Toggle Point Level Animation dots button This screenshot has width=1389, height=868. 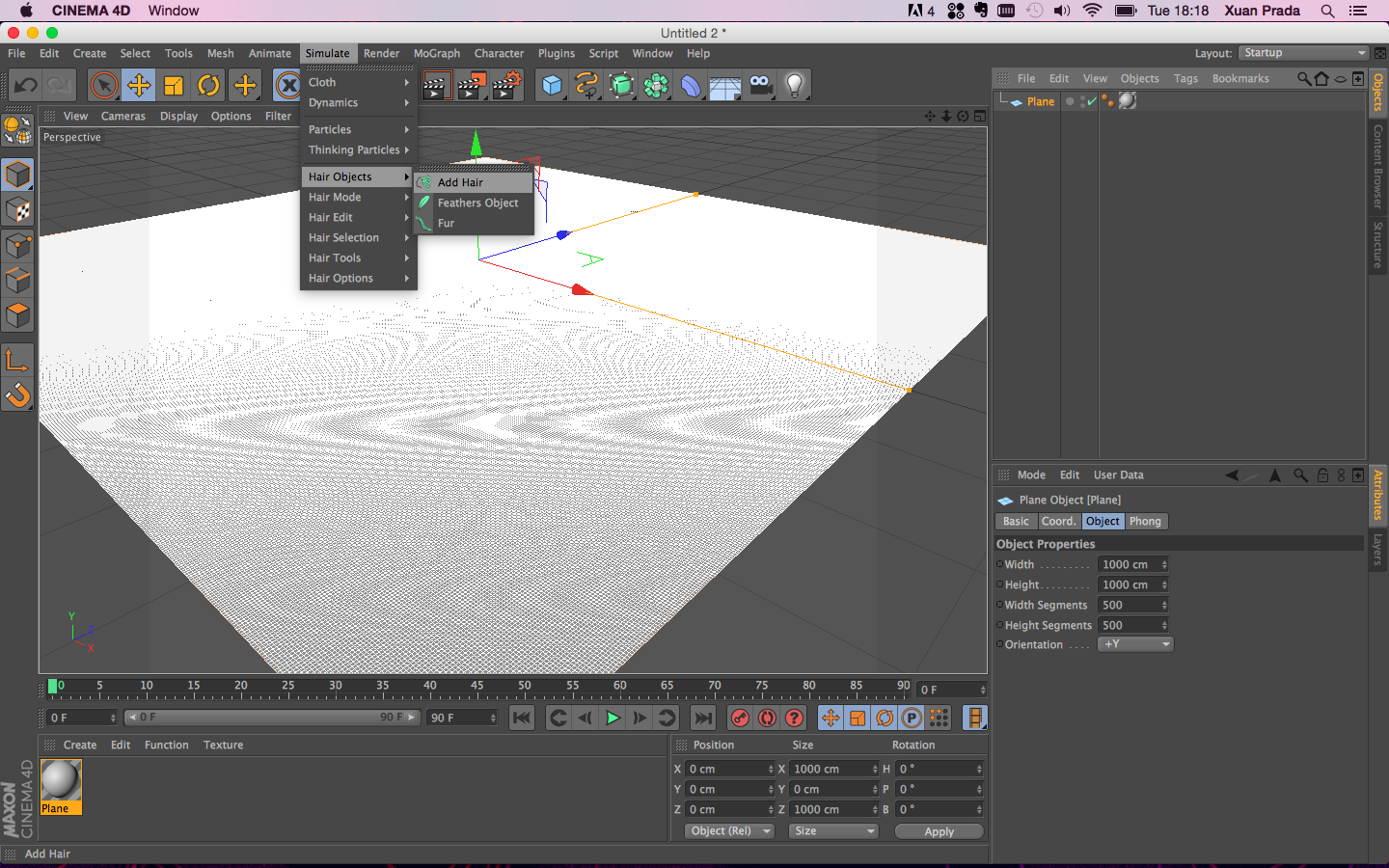pos(939,718)
